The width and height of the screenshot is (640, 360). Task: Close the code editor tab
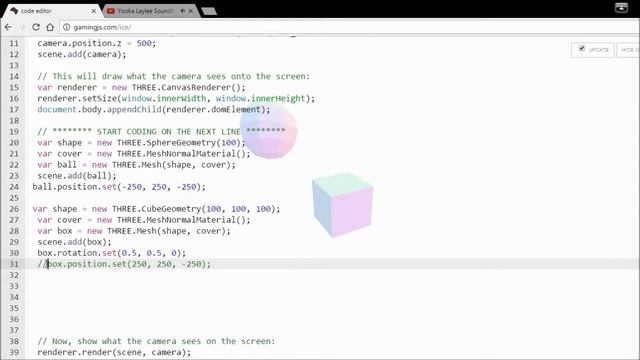point(93,11)
